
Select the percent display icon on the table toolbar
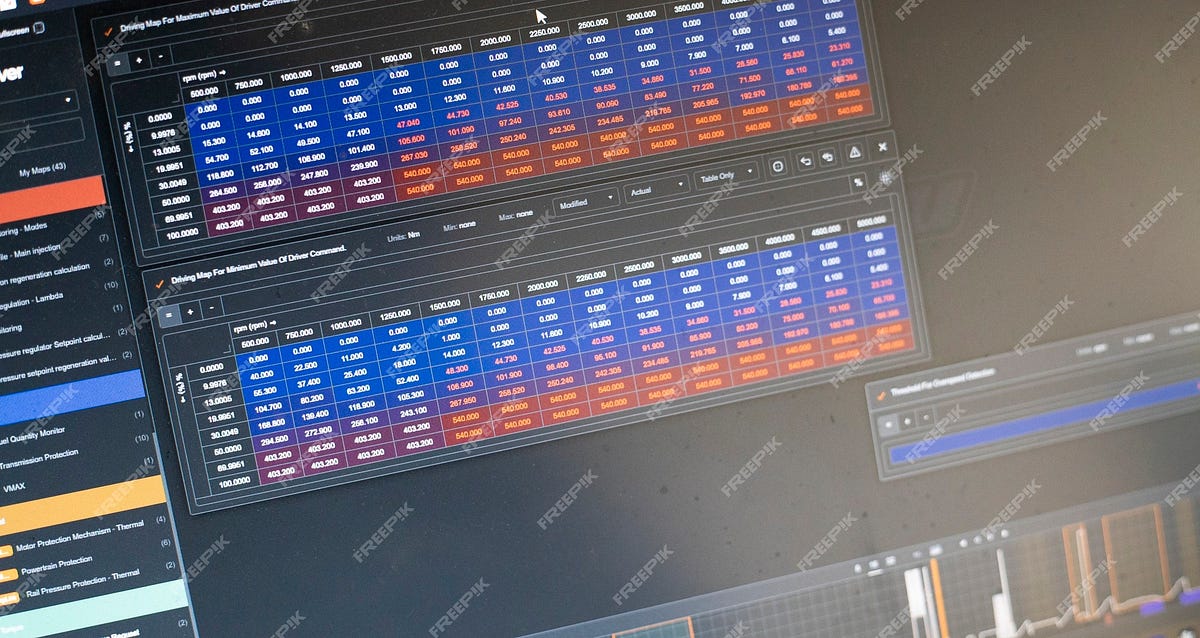[x=859, y=182]
